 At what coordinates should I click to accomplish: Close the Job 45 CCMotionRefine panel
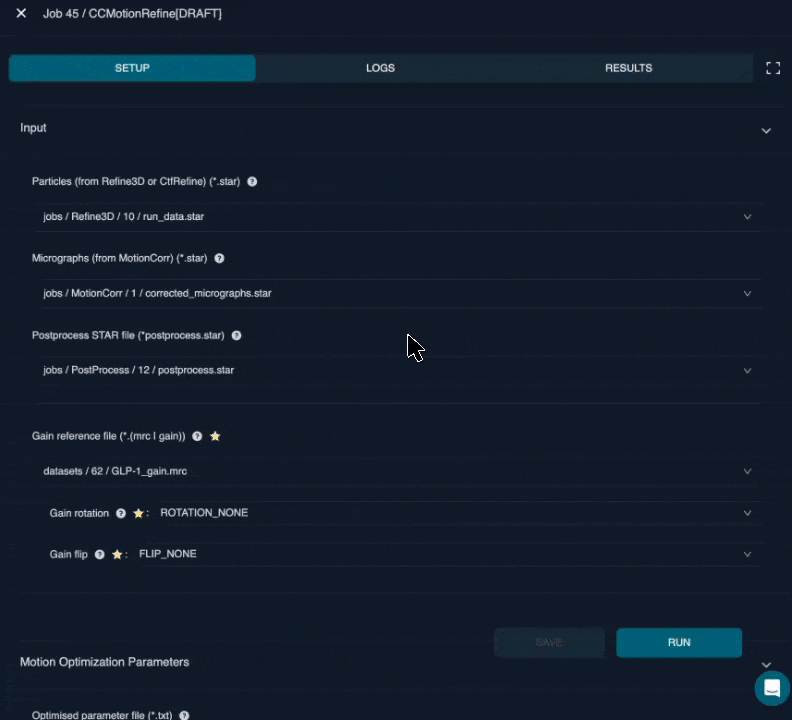(x=21, y=13)
